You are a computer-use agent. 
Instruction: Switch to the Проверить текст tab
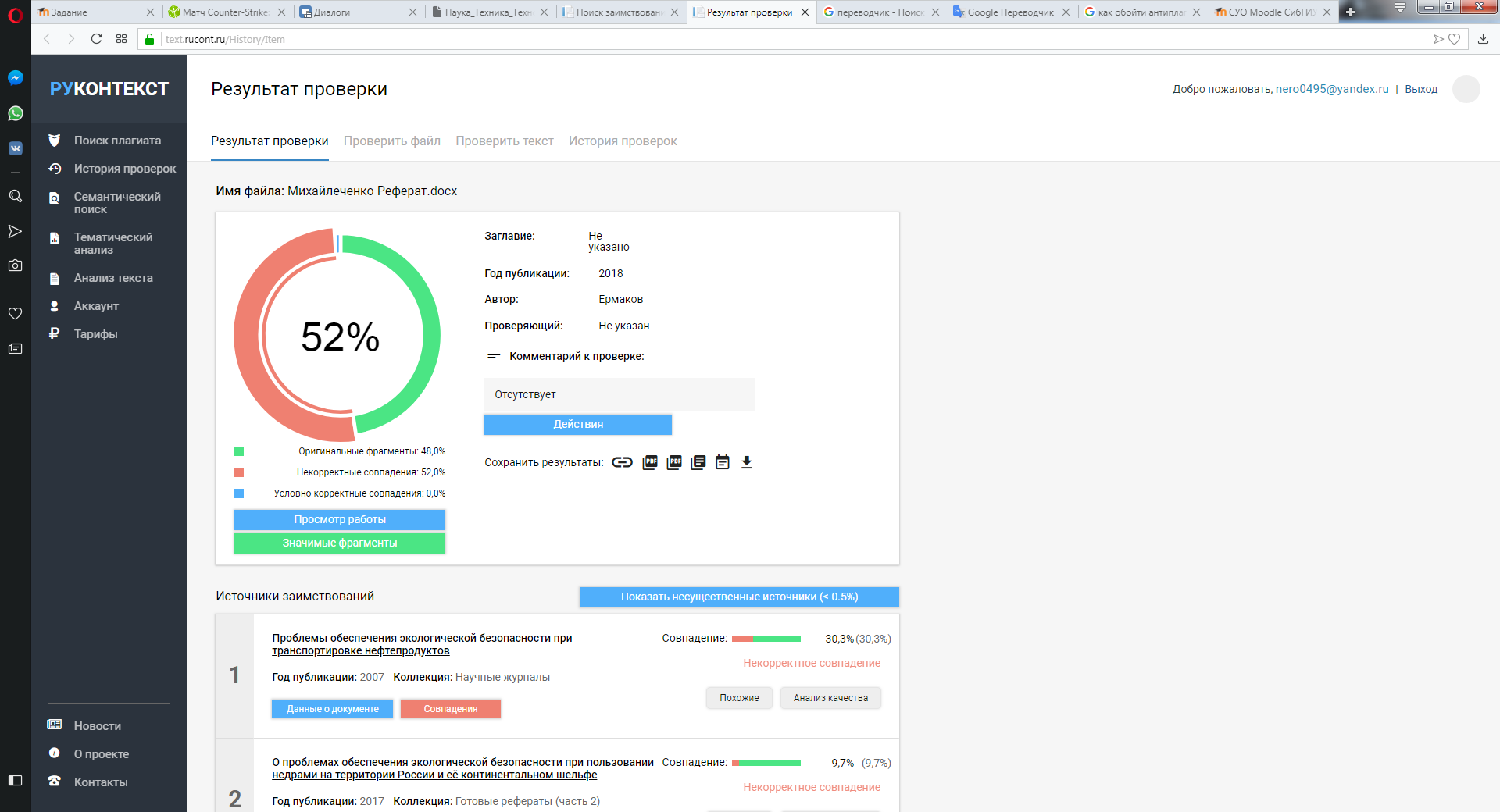pos(505,141)
